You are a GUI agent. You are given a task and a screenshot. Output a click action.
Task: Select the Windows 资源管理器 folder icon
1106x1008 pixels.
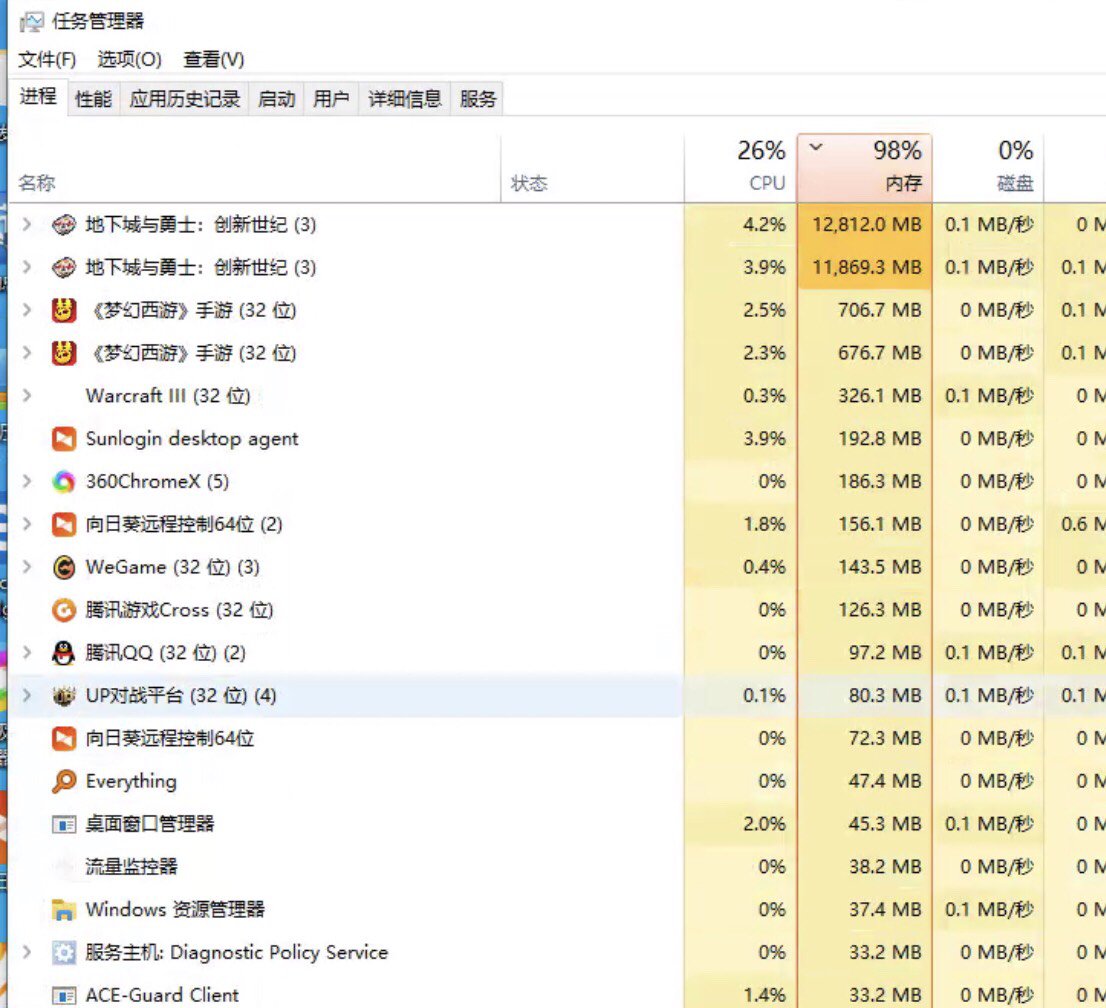click(63, 910)
